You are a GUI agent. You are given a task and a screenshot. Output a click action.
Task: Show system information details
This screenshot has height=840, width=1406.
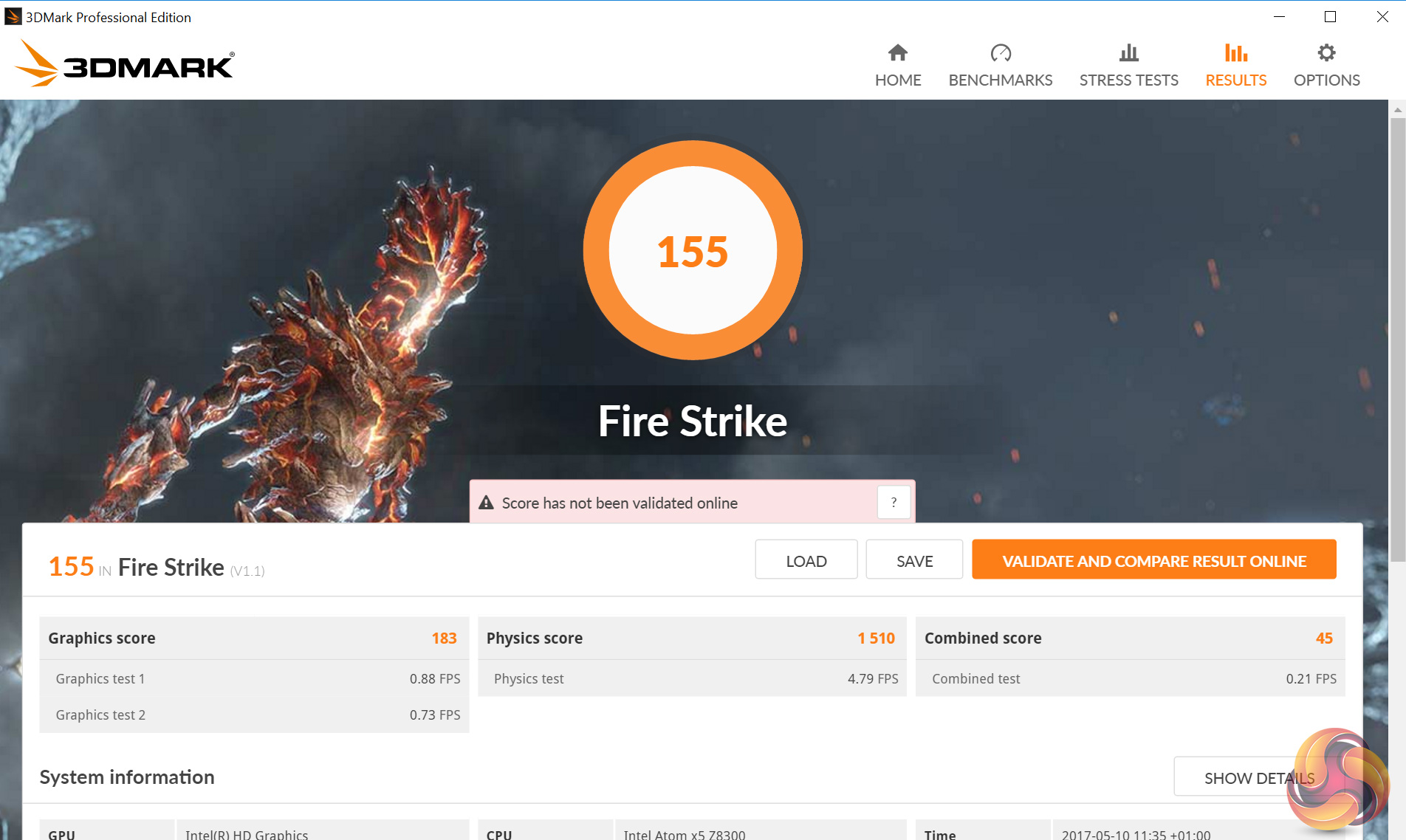[x=1259, y=777]
